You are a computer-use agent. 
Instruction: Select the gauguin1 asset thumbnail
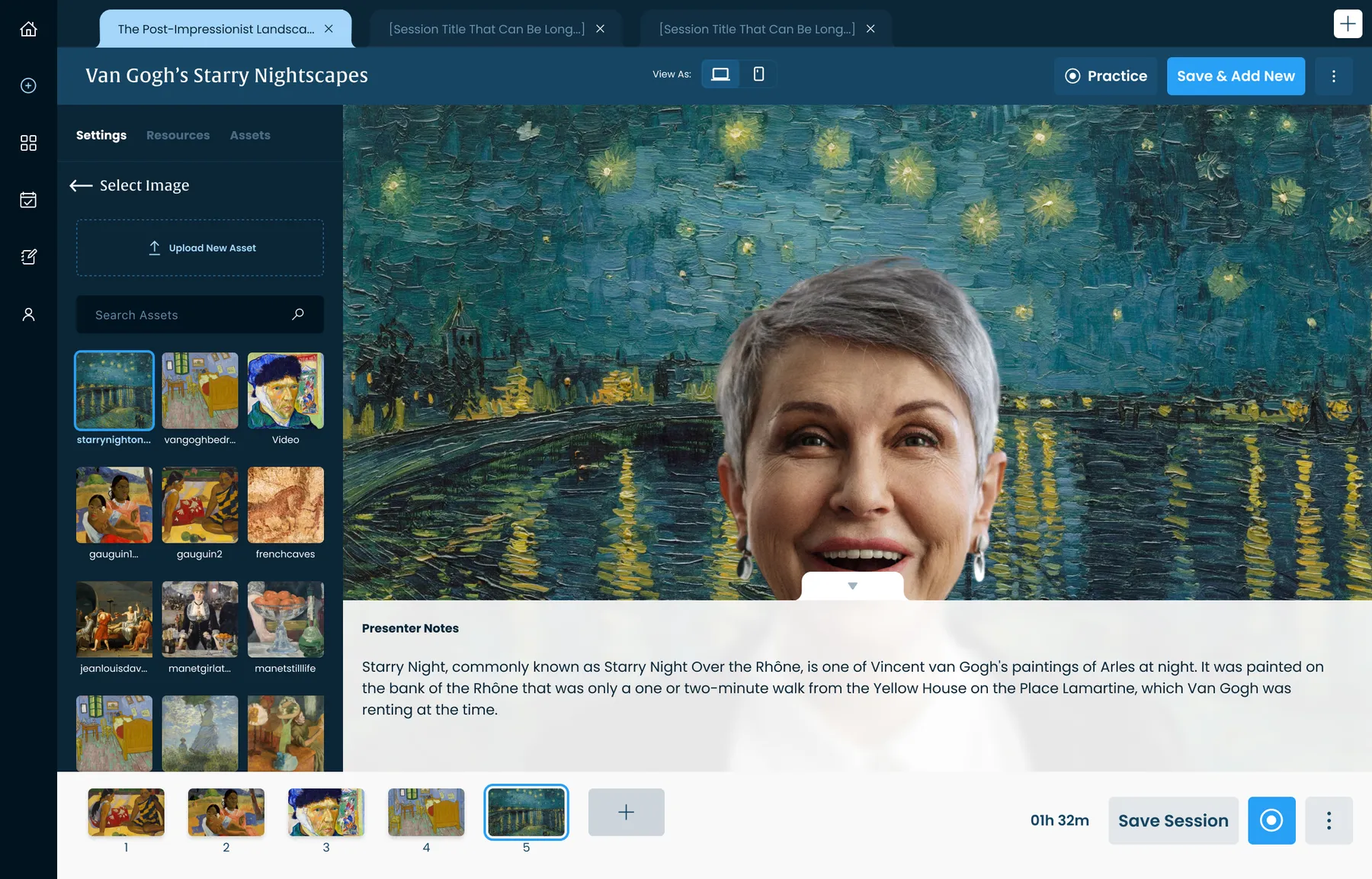[114, 505]
